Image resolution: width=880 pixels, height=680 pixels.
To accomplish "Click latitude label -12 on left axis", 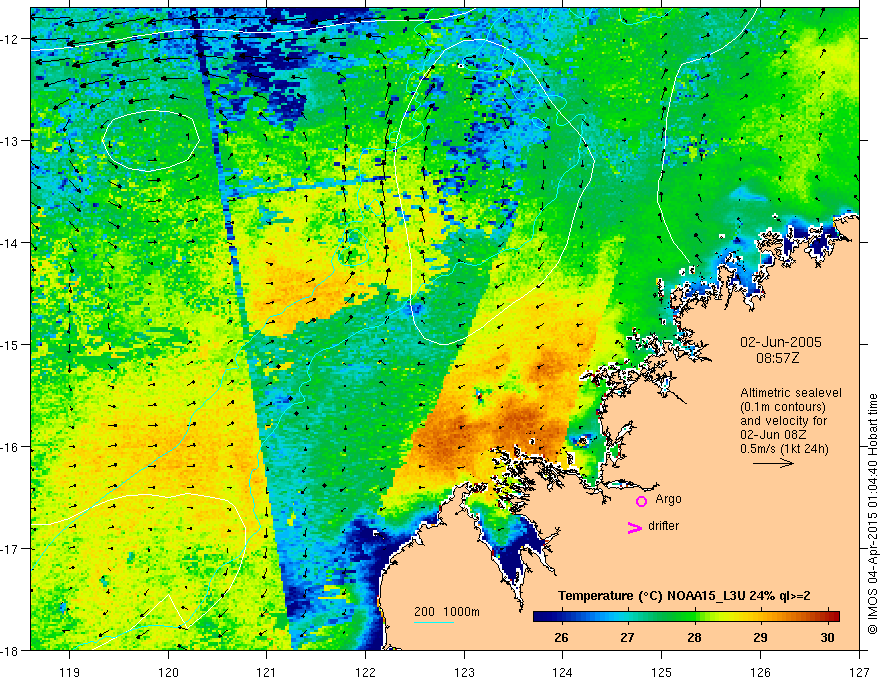I will [11, 39].
